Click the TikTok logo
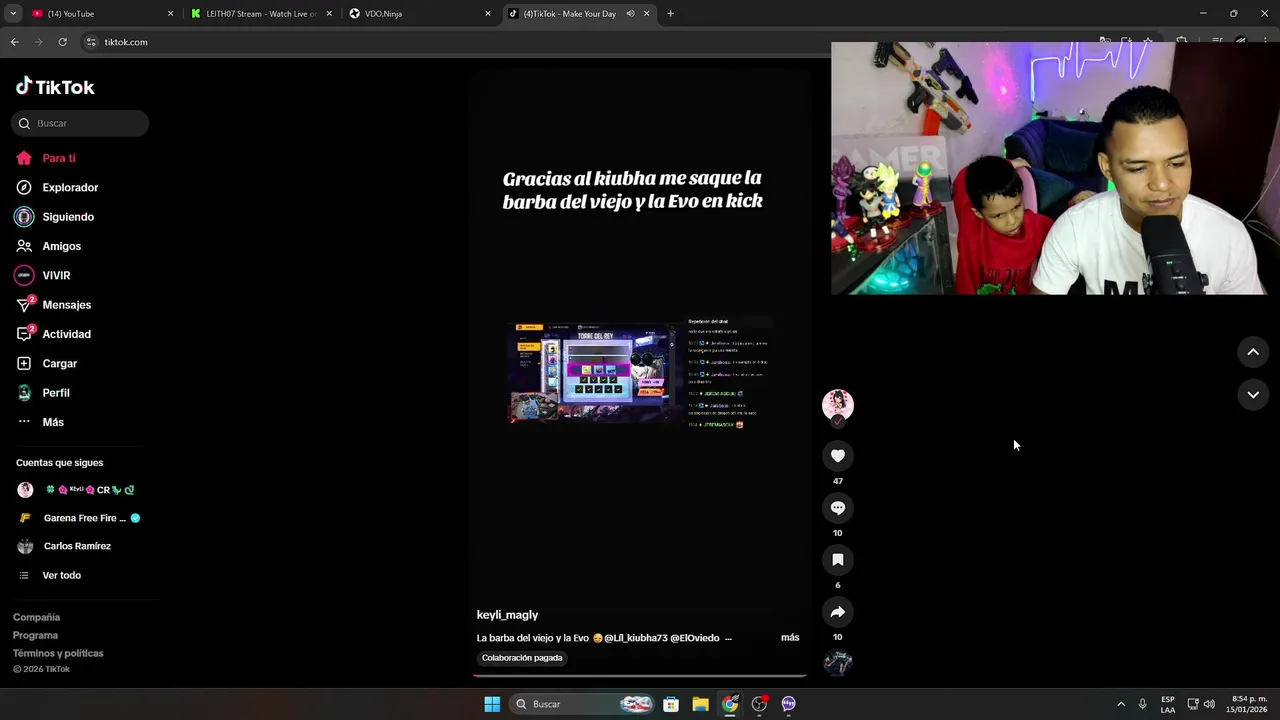 [55, 87]
